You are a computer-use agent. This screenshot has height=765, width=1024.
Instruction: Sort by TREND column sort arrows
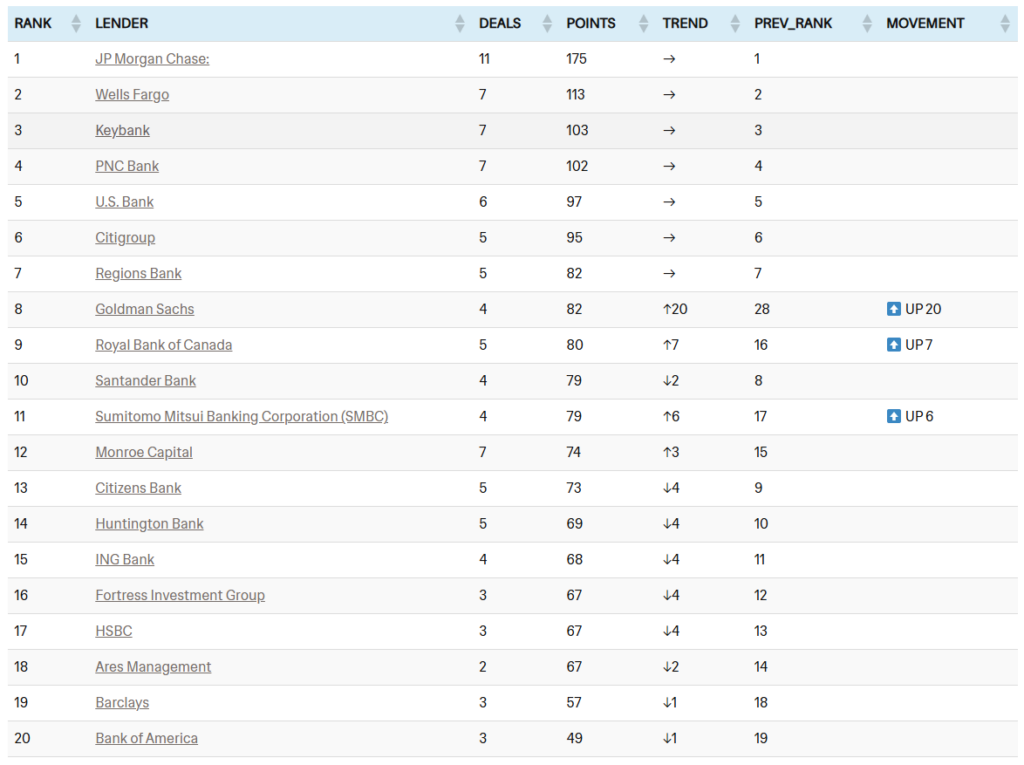735,23
